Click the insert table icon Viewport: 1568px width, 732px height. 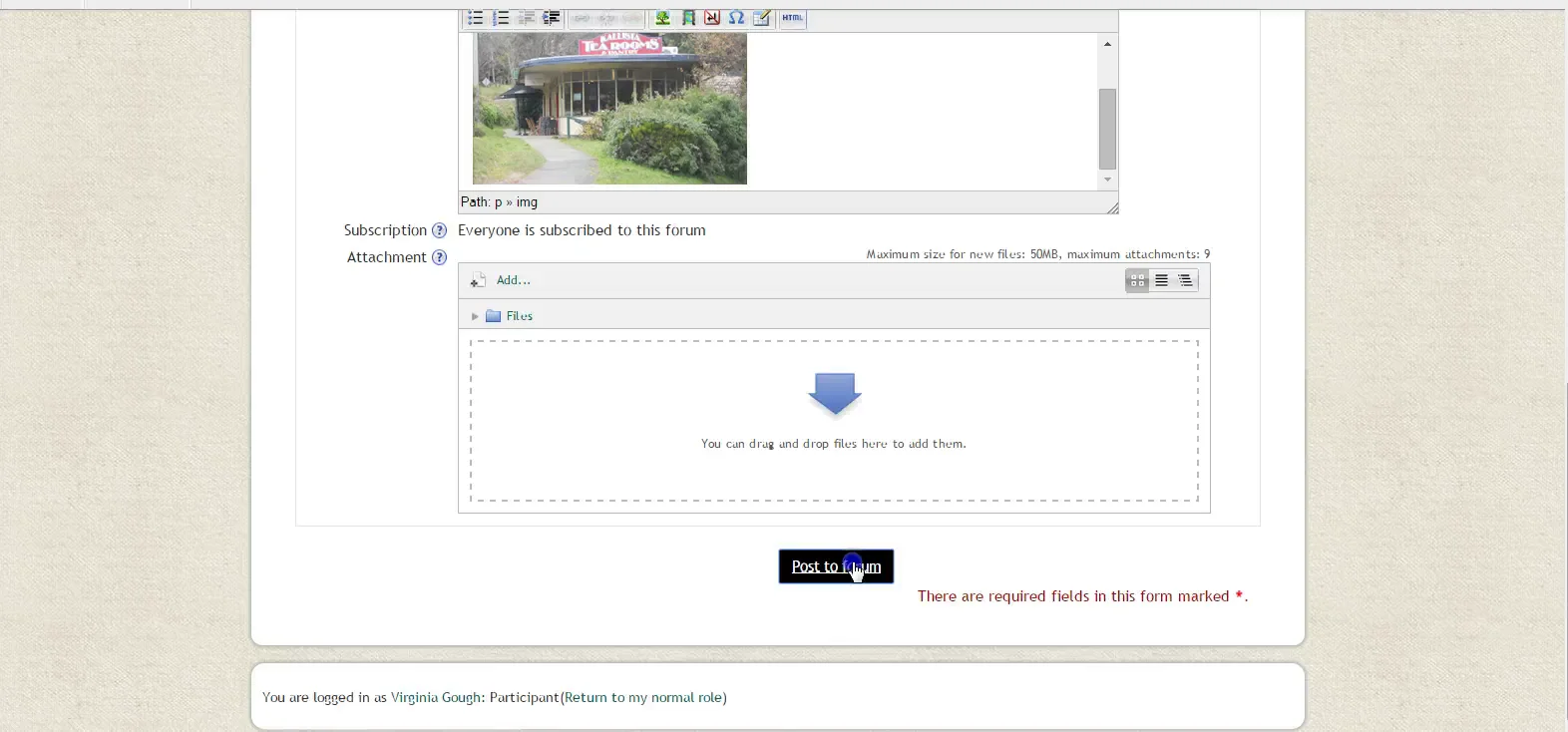point(762,18)
